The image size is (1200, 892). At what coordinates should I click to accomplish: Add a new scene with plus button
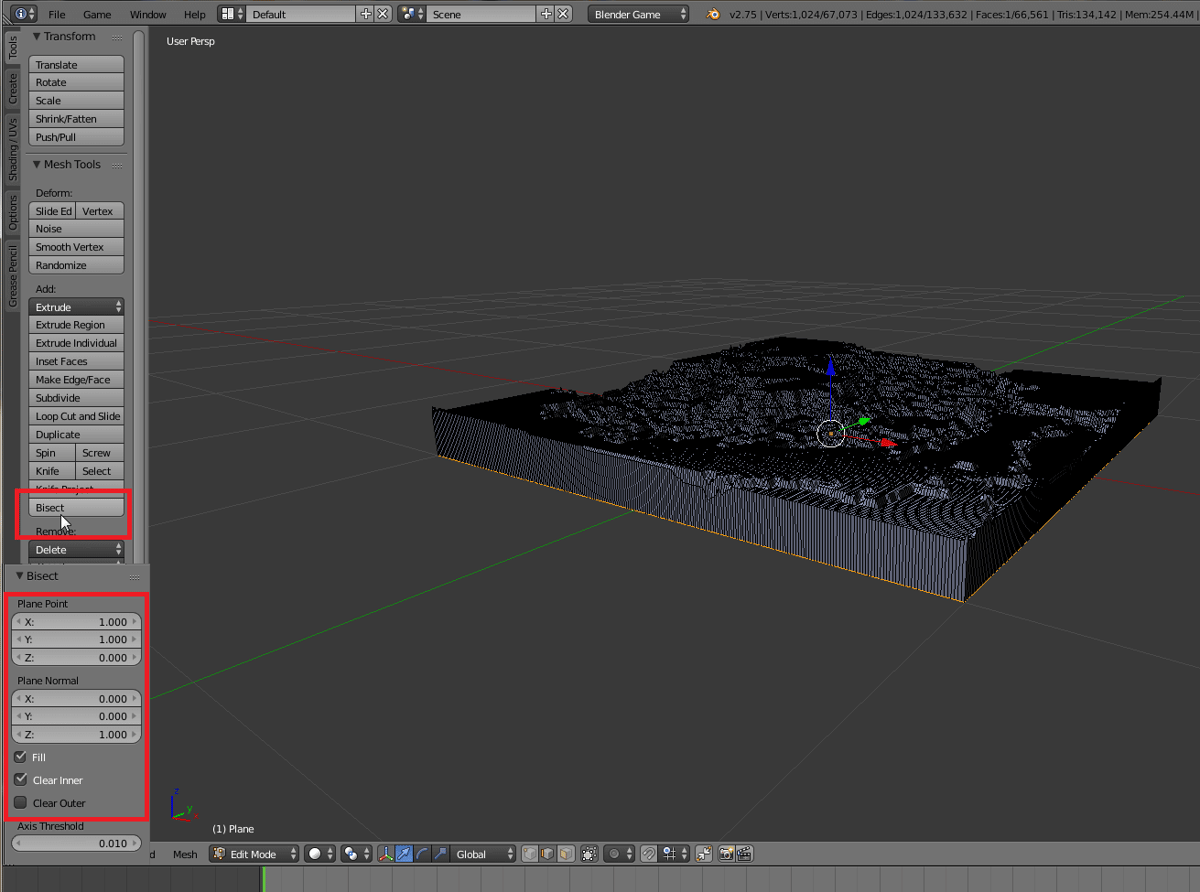click(x=546, y=14)
